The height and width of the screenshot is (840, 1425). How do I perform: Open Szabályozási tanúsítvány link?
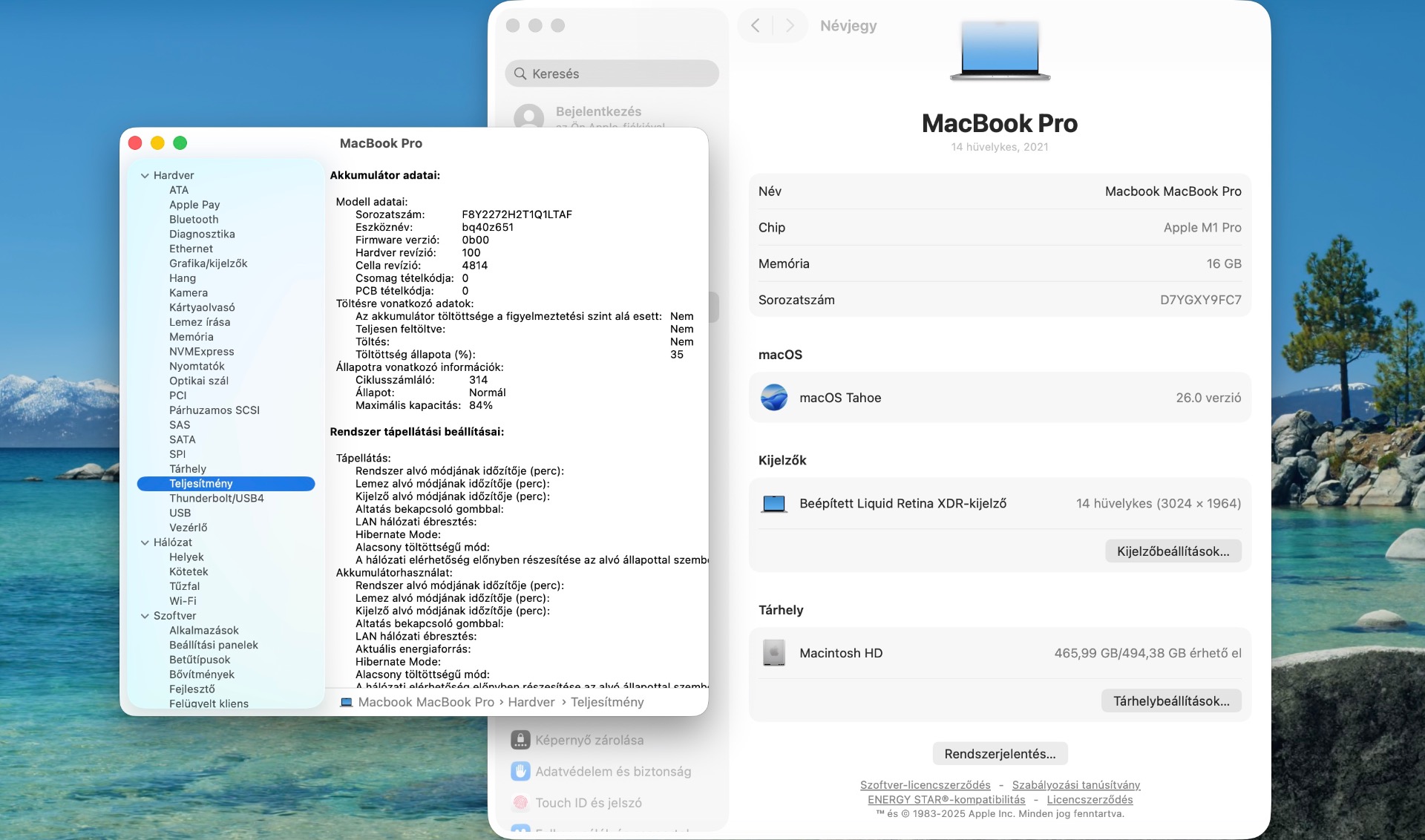tap(1076, 785)
